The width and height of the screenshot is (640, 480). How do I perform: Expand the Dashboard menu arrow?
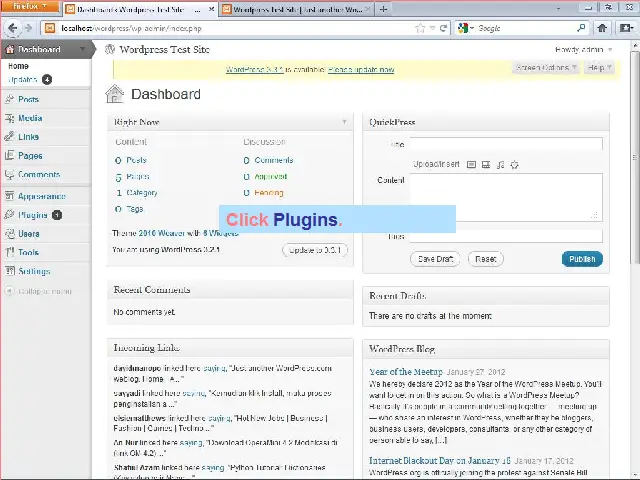click(x=83, y=49)
